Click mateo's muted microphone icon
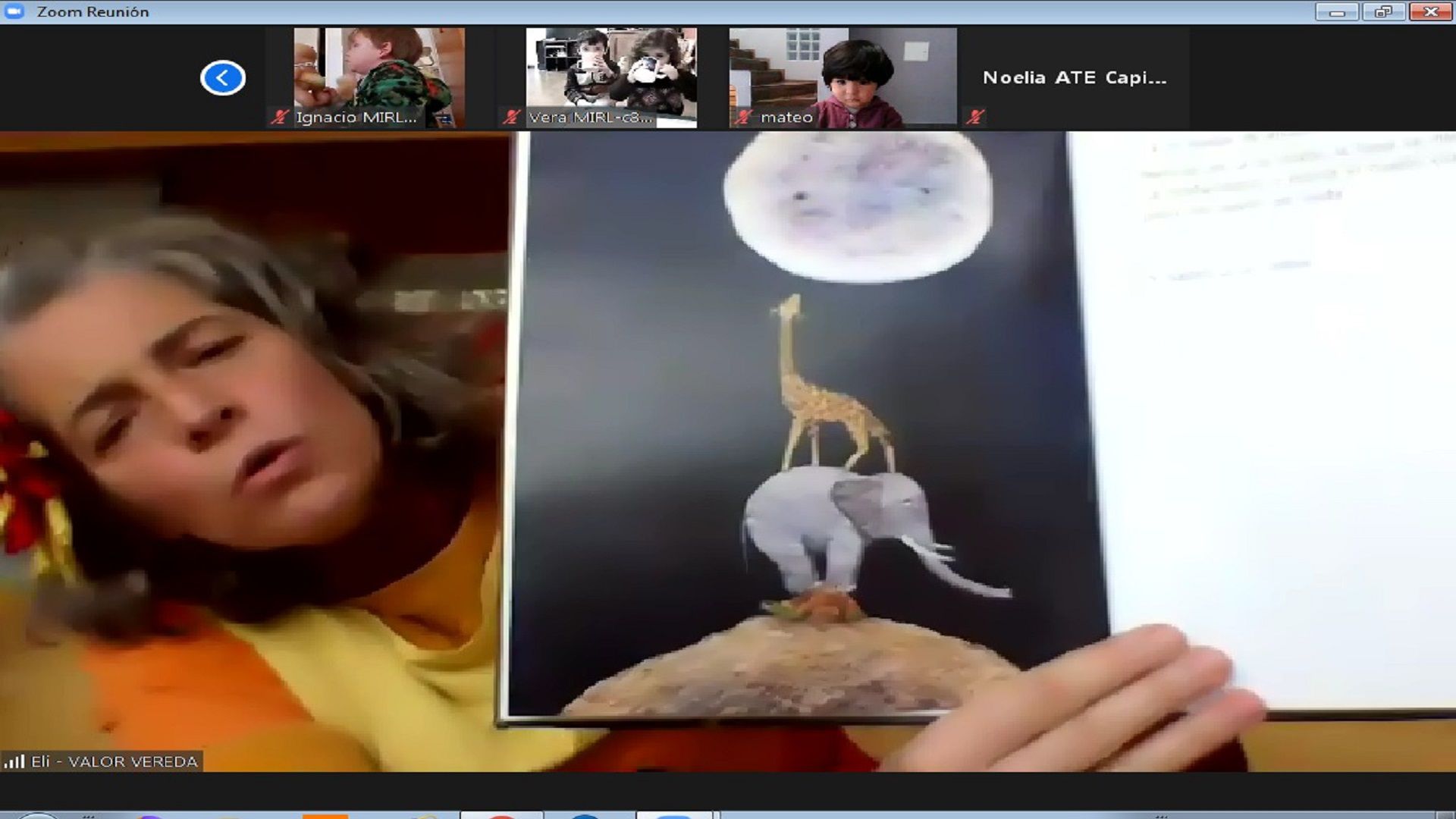This screenshot has width=1456, height=819. click(744, 117)
